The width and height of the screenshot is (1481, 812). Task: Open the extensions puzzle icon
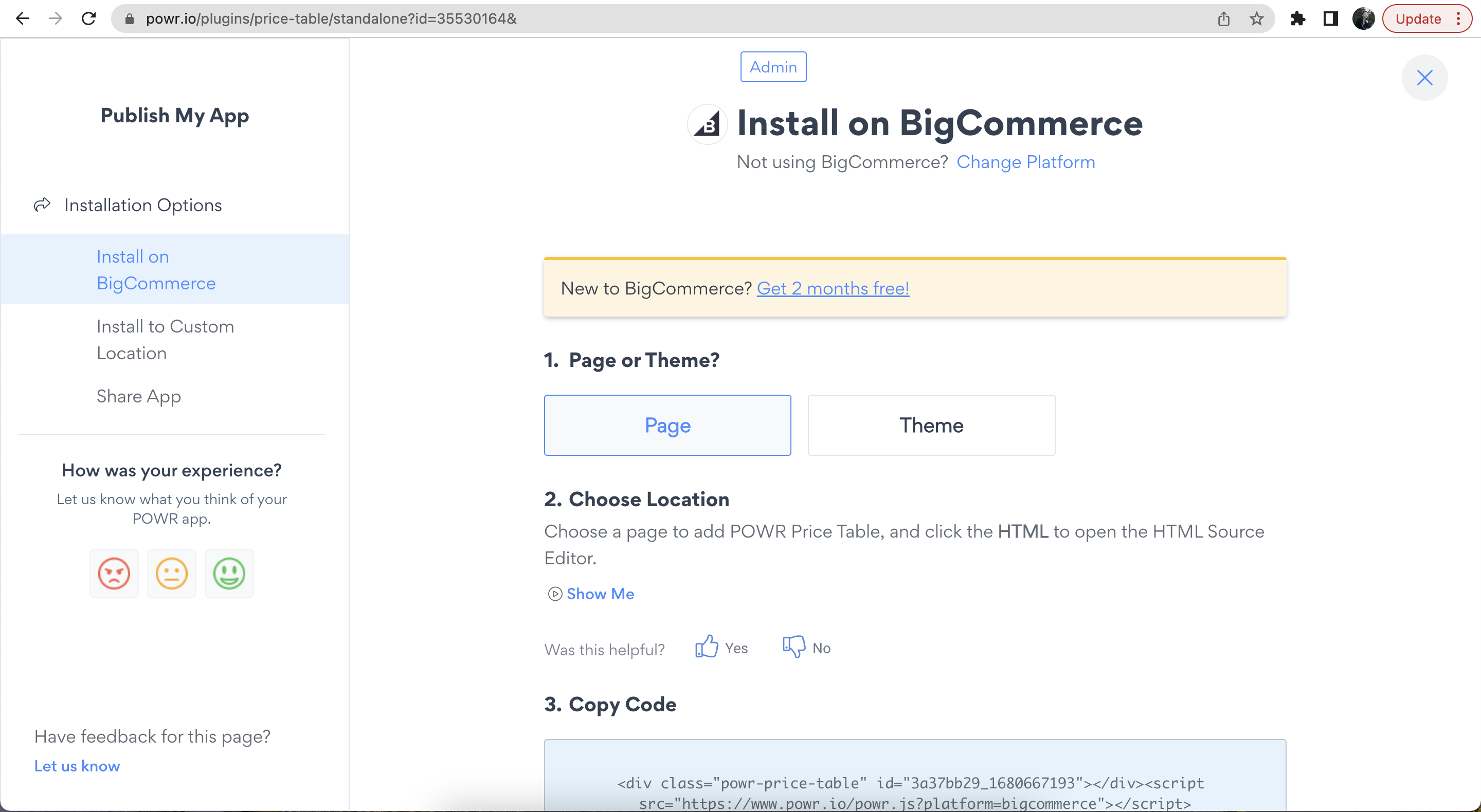(1297, 19)
